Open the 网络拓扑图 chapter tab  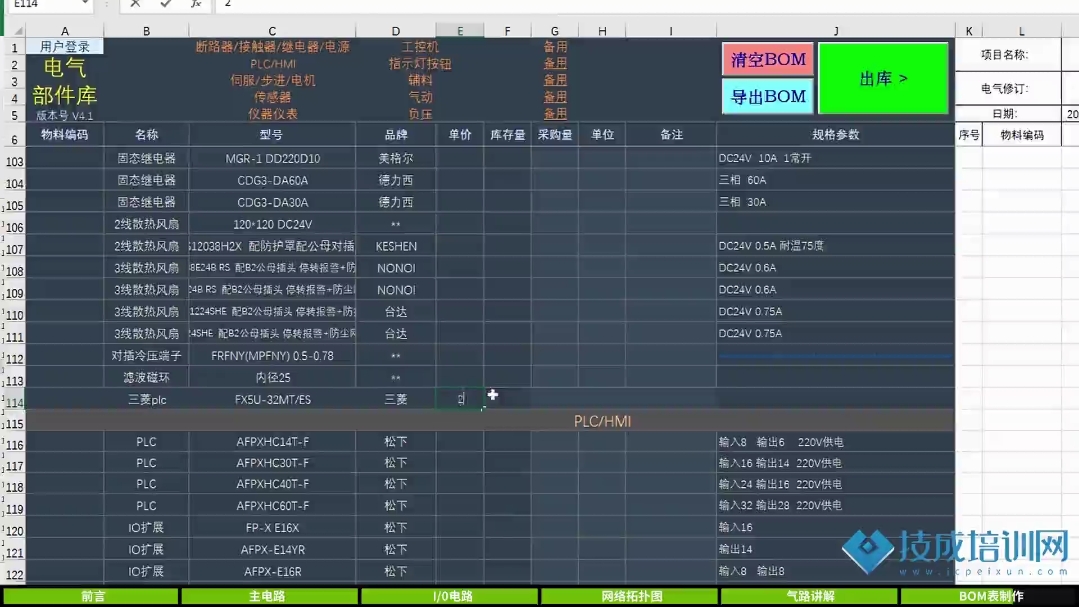(x=630, y=596)
